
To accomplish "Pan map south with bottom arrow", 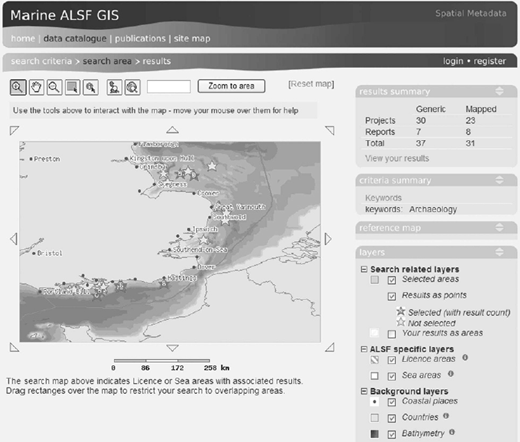I will click(172, 348).
